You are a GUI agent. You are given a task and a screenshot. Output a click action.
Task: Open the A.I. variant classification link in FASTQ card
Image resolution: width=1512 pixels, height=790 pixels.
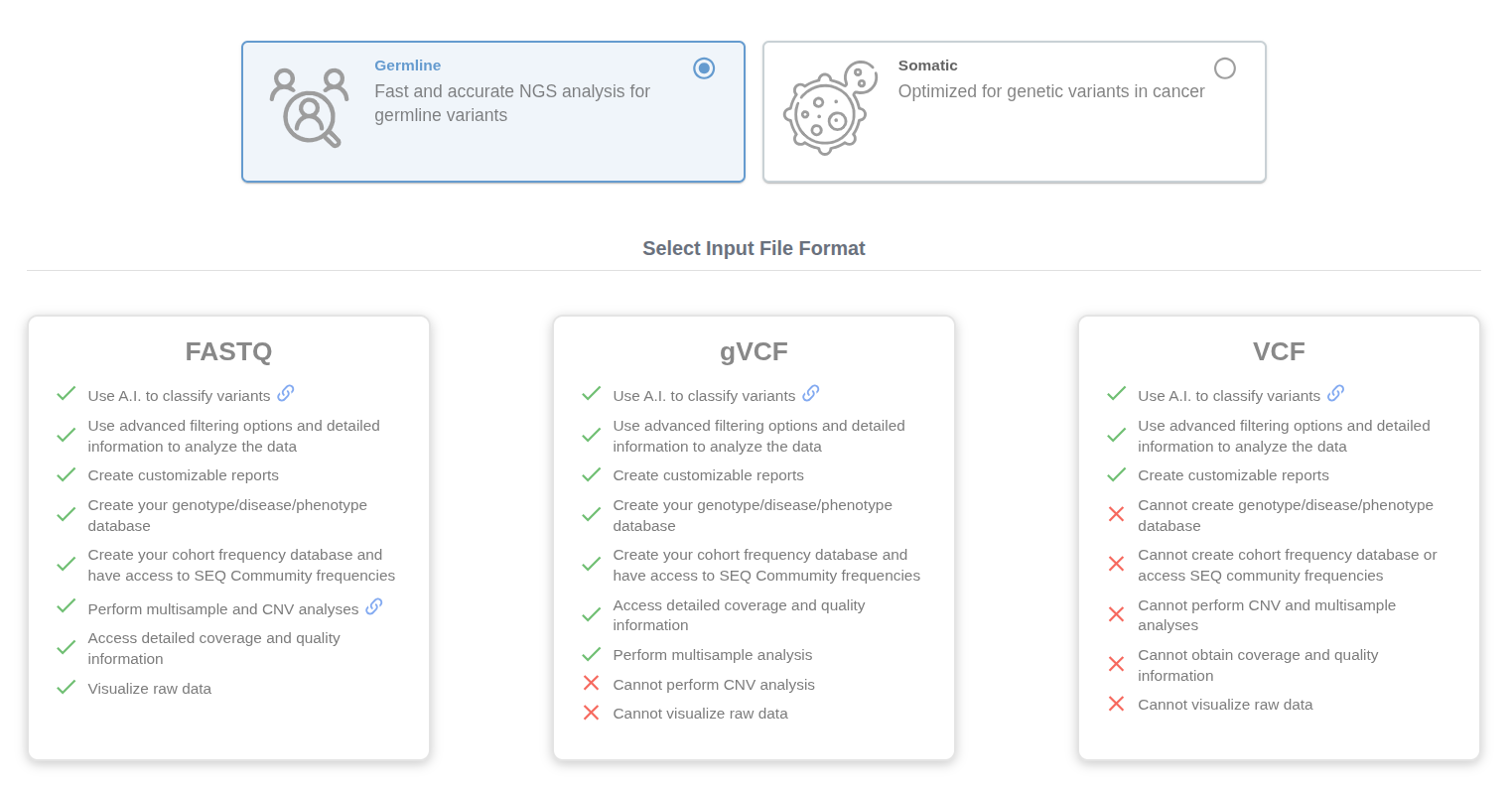[286, 393]
